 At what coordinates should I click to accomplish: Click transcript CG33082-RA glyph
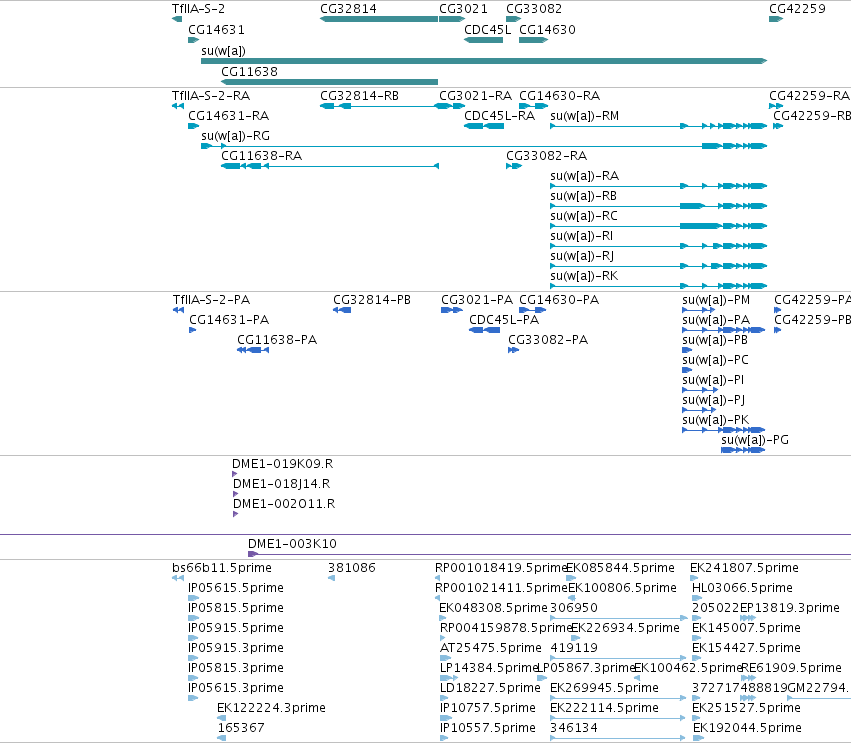point(514,166)
